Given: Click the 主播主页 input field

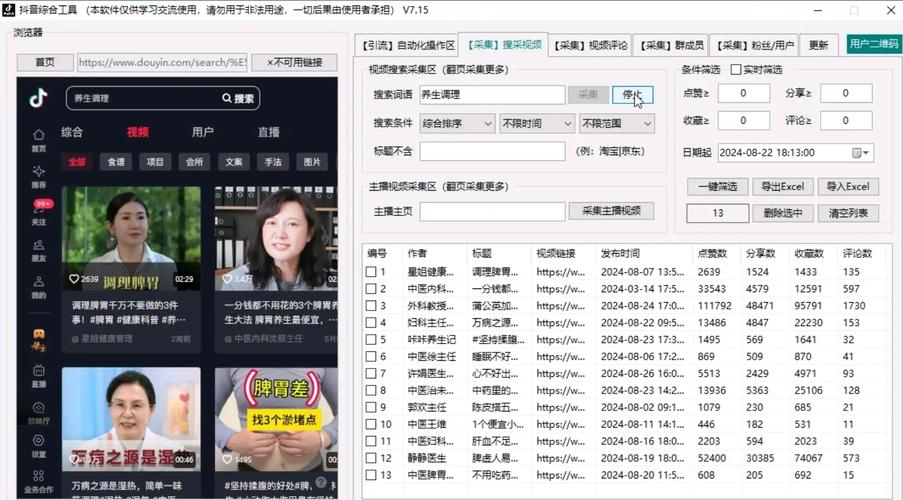Looking at the screenshot, I should point(492,211).
